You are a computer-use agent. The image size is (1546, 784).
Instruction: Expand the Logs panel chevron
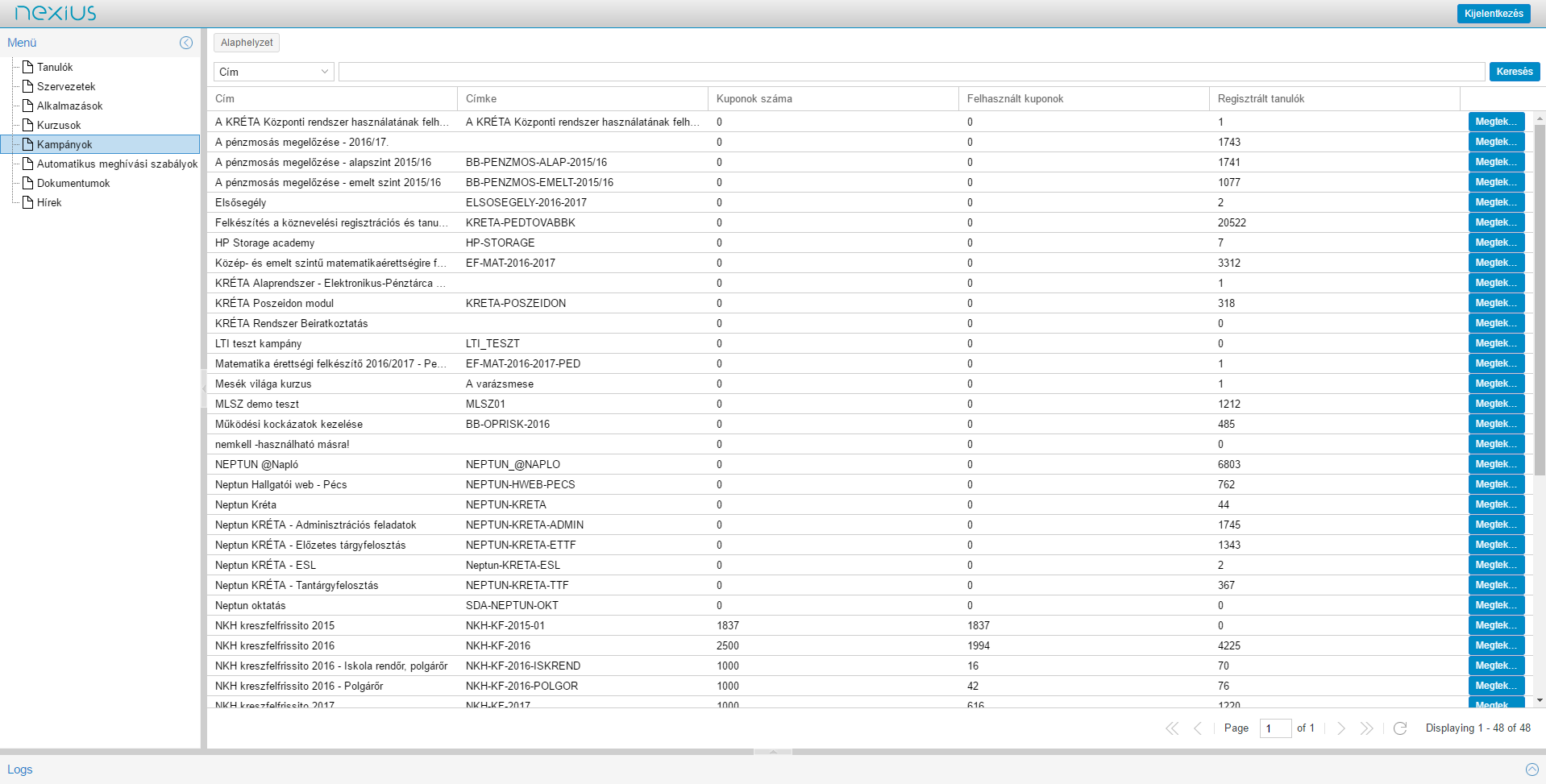(x=1531, y=769)
